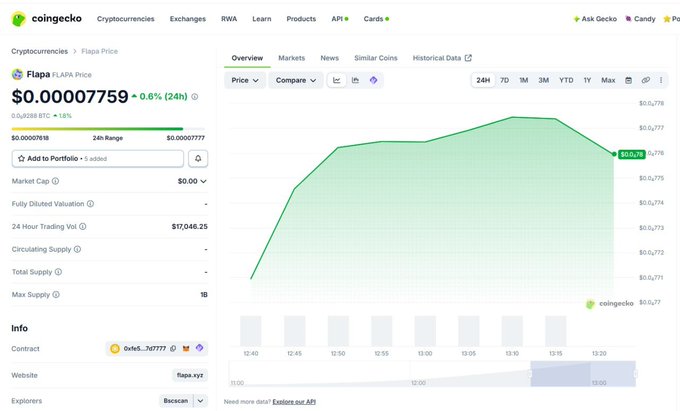Screen dimensions: 680x411
Task: Switch to line chart view icon
Action: [x=337, y=80]
